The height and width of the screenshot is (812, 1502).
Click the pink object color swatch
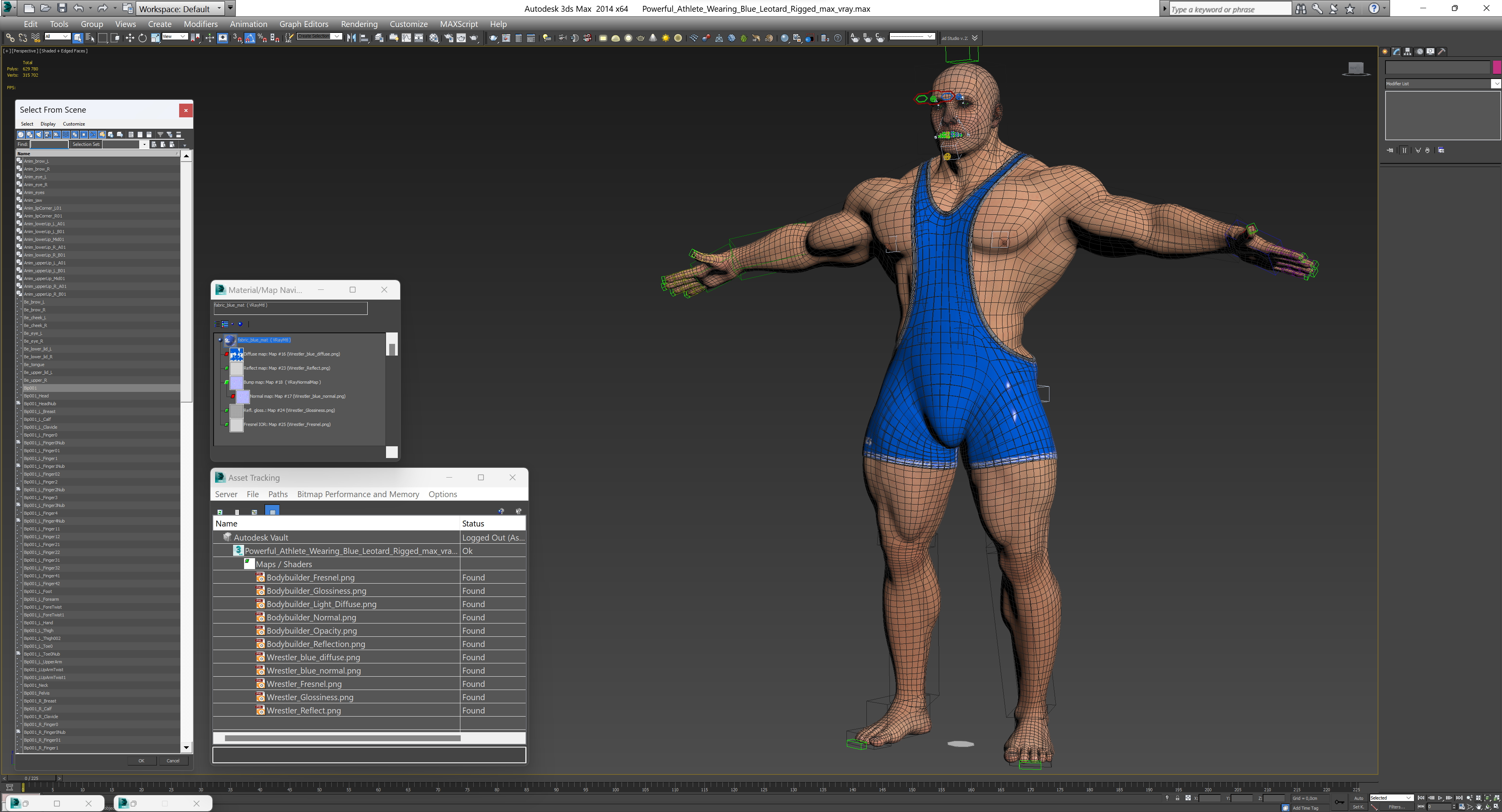pos(1497,68)
